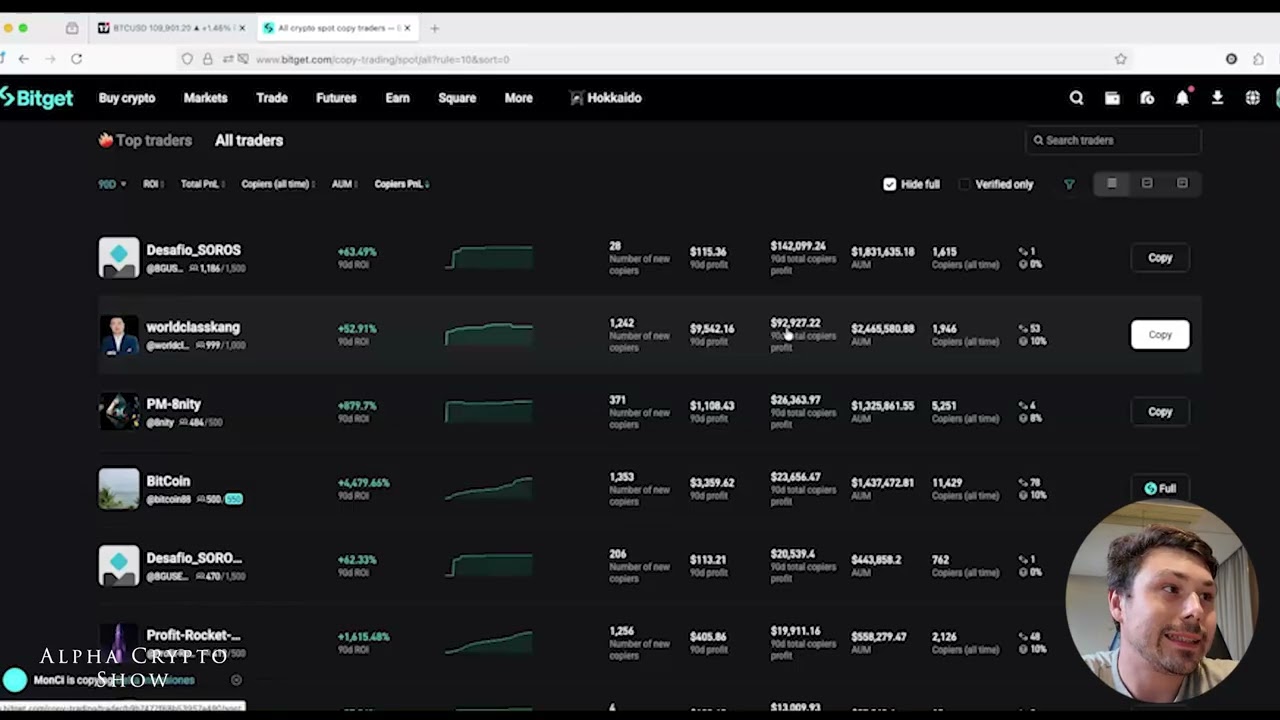Click the browser sidebar toggle icon
The image size is (1280, 720).
point(72,28)
